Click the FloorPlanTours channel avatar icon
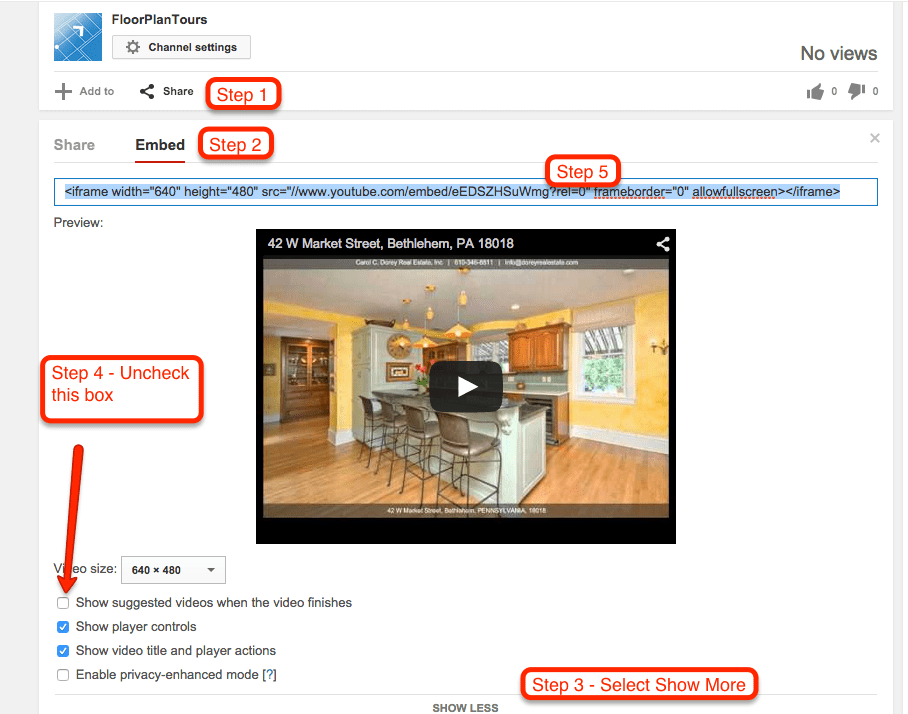908x714 pixels. [x=78, y=37]
